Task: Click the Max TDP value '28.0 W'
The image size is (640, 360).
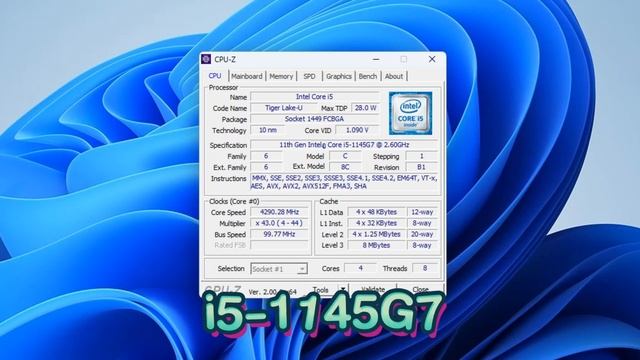Action: [x=365, y=108]
